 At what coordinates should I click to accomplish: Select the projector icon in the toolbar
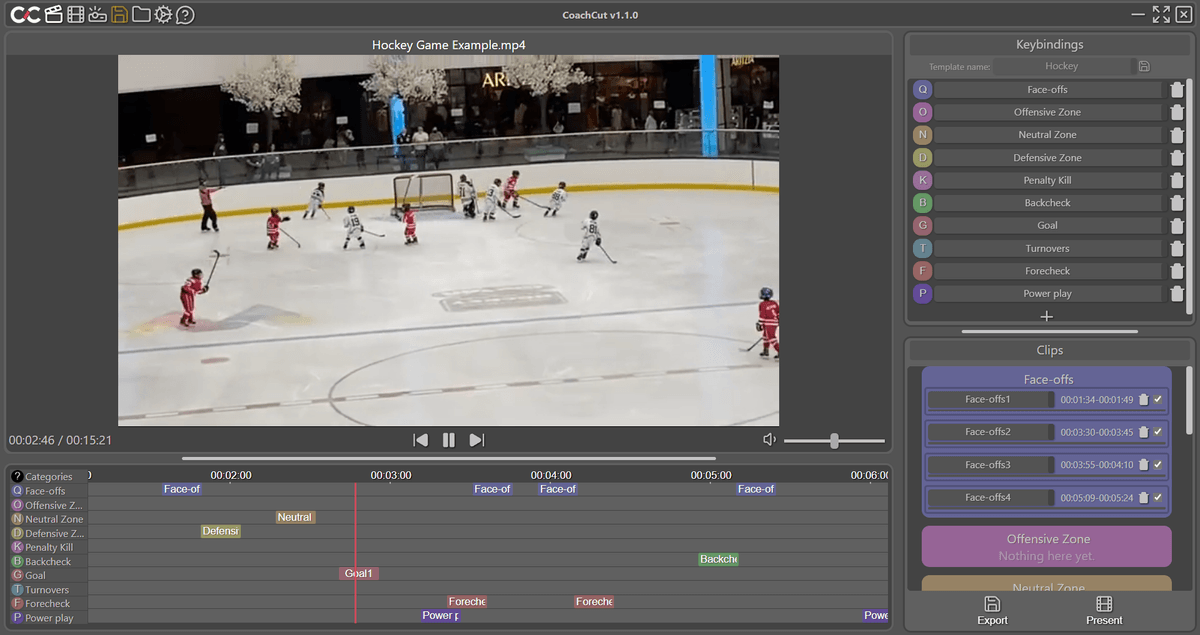click(97, 14)
